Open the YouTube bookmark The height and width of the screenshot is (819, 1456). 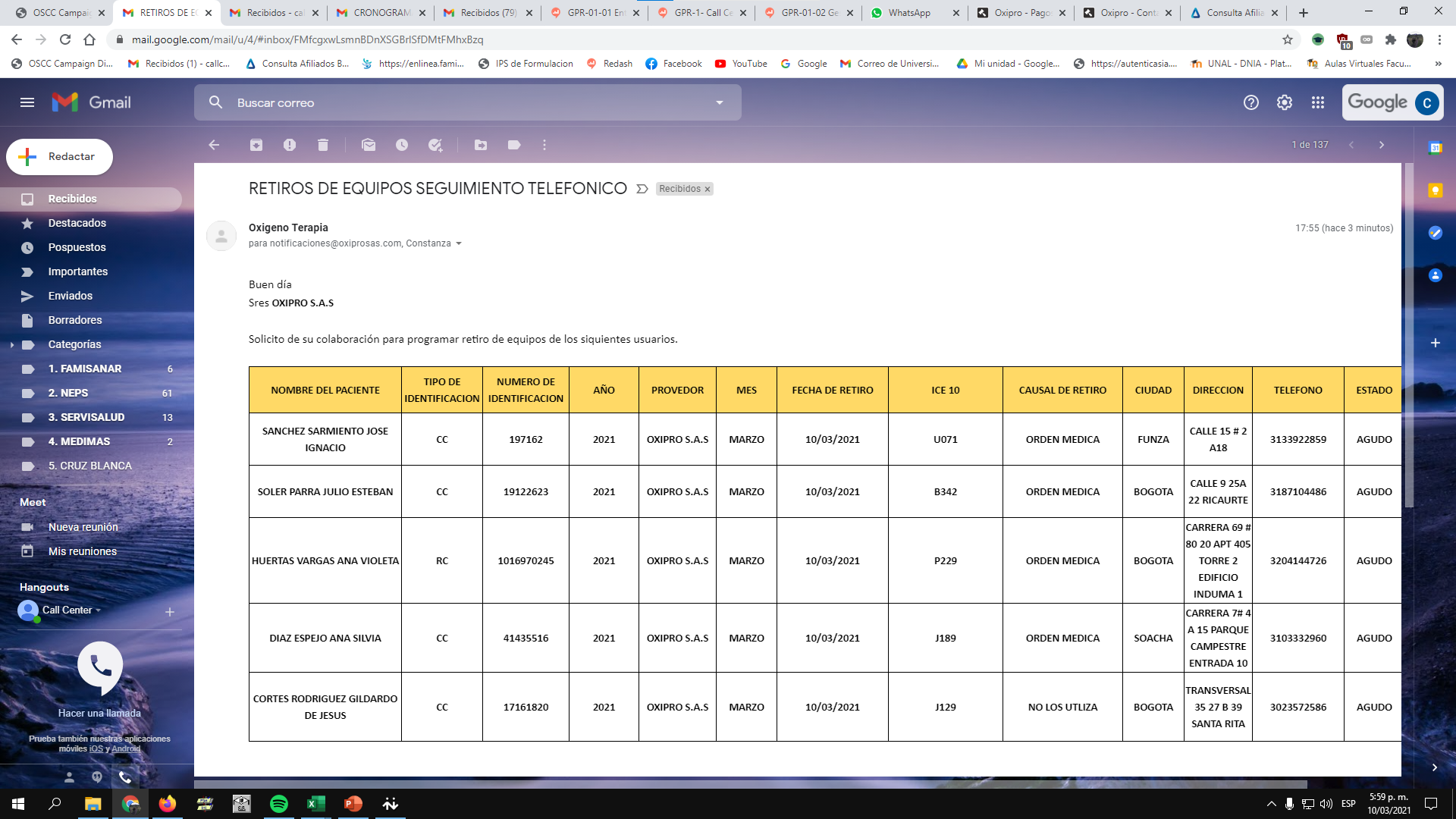(x=741, y=64)
